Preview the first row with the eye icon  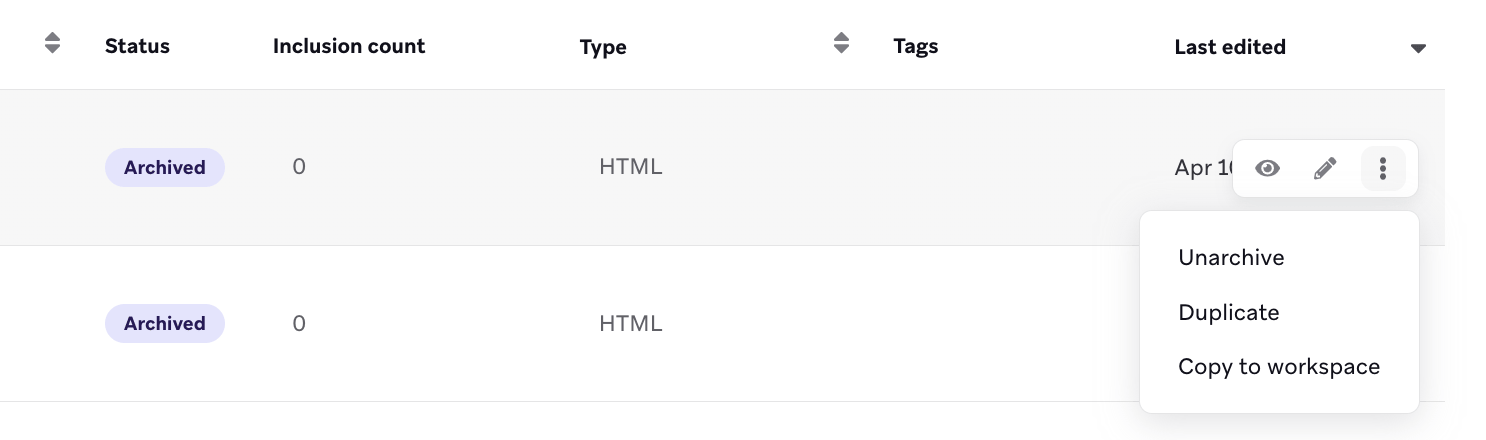pyautogui.click(x=1267, y=168)
